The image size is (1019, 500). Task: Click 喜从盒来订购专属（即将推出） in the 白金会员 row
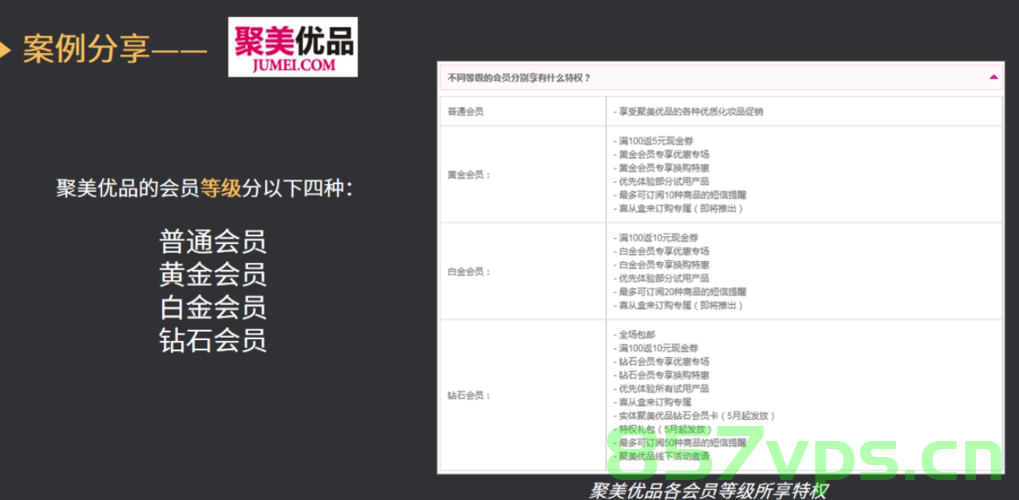678,306
